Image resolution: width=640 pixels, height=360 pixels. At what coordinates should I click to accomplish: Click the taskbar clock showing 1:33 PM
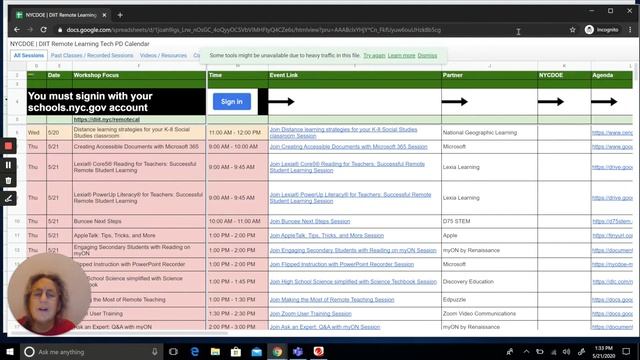click(x=603, y=351)
